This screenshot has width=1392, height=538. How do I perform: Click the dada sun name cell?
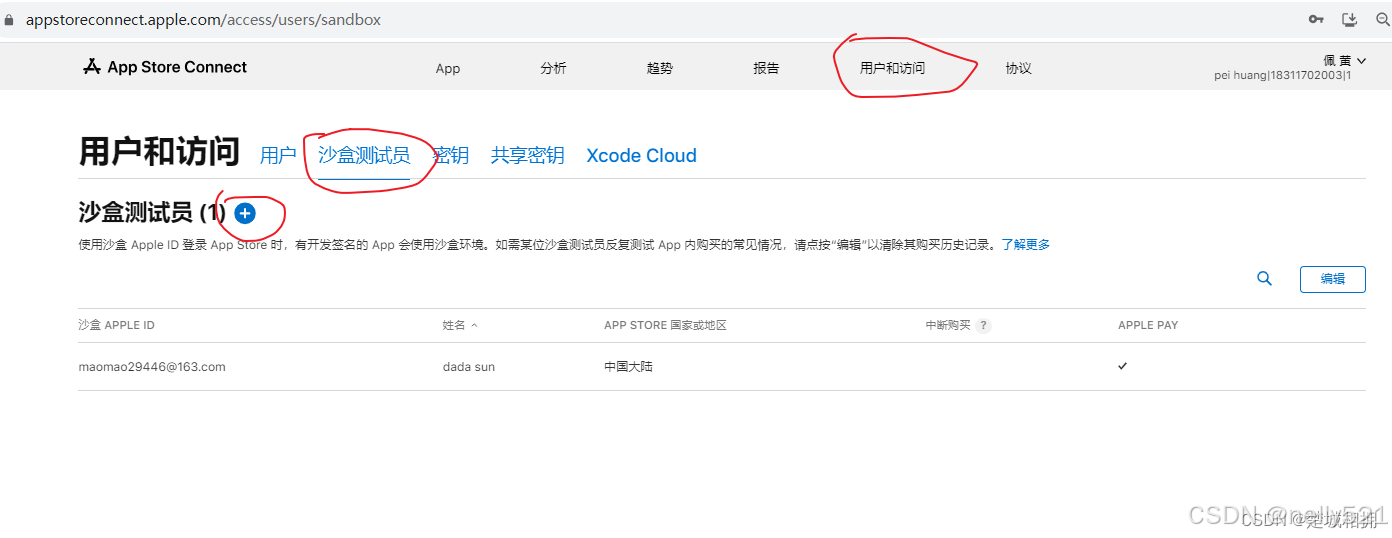pyautogui.click(x=469, y=367)
